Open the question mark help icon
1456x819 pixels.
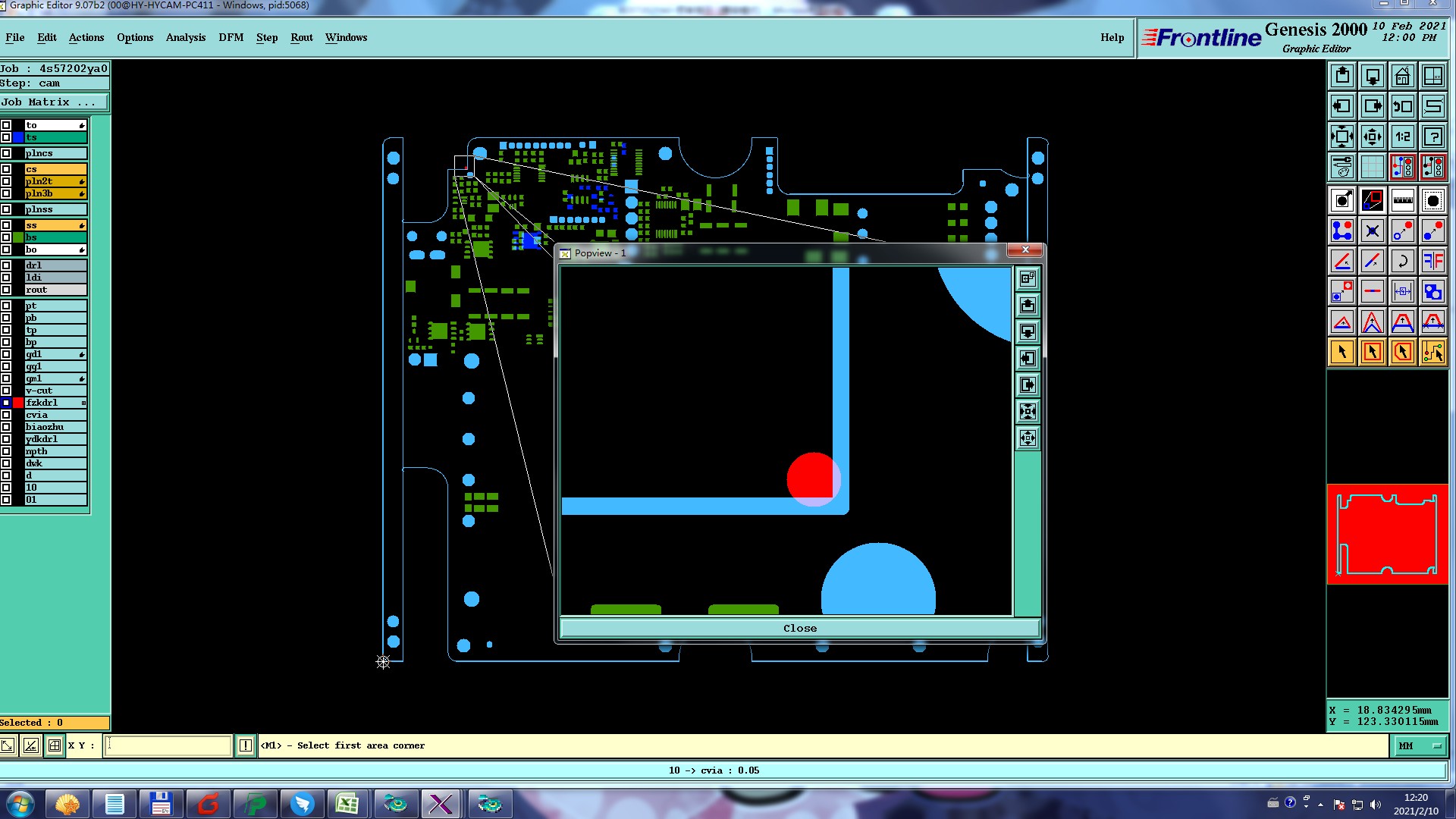pos(1432,136)
